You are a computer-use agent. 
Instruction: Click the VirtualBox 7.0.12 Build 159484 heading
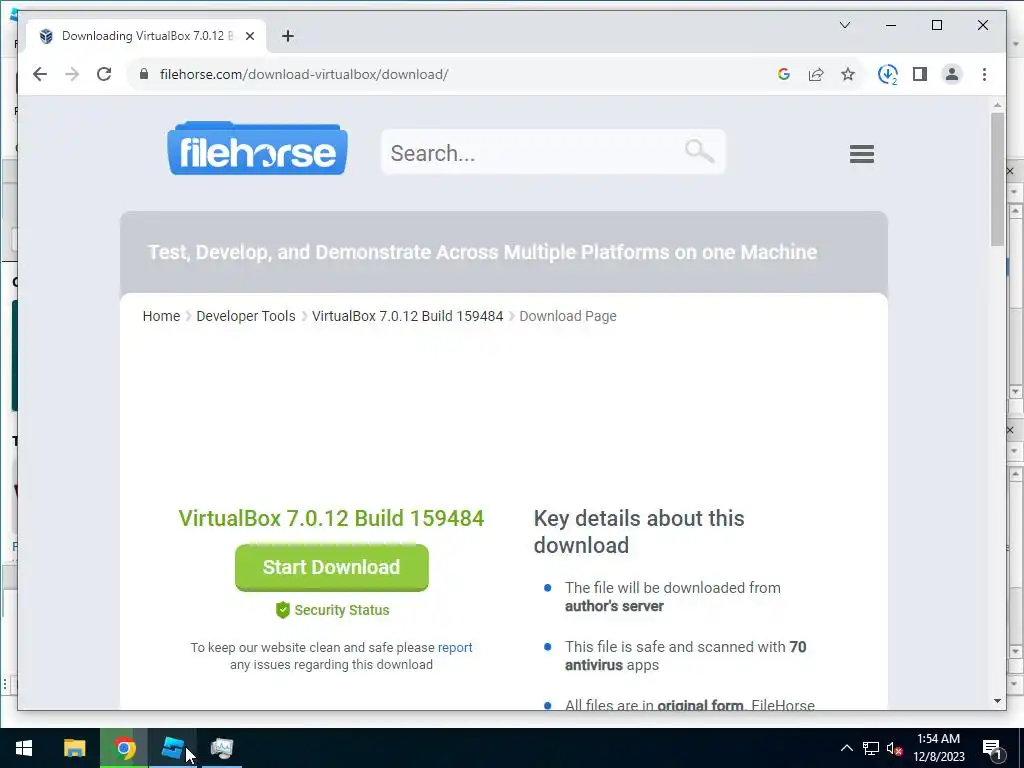tap(331, 518)
